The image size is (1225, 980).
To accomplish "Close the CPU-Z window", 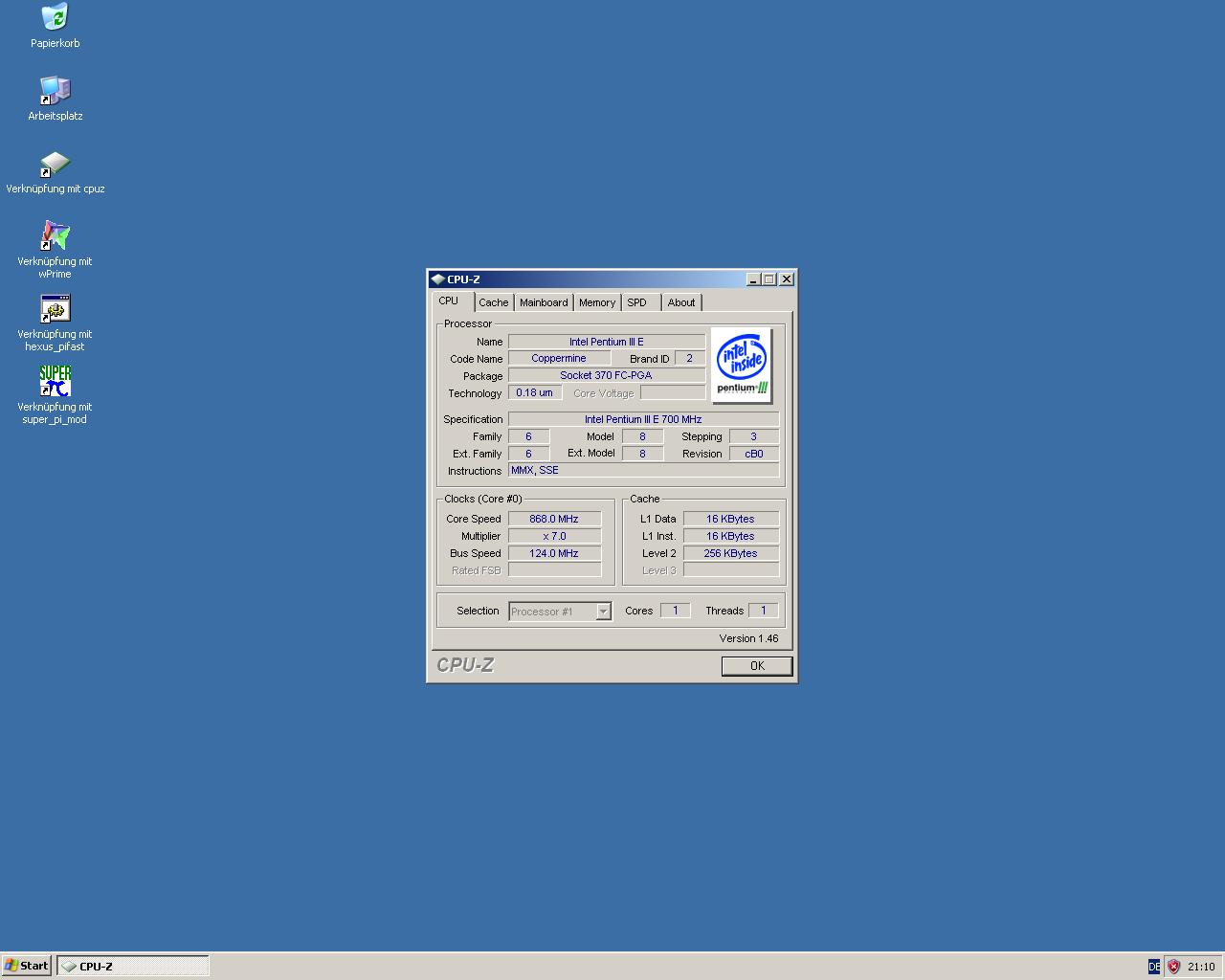I will [x=787, y=279].
